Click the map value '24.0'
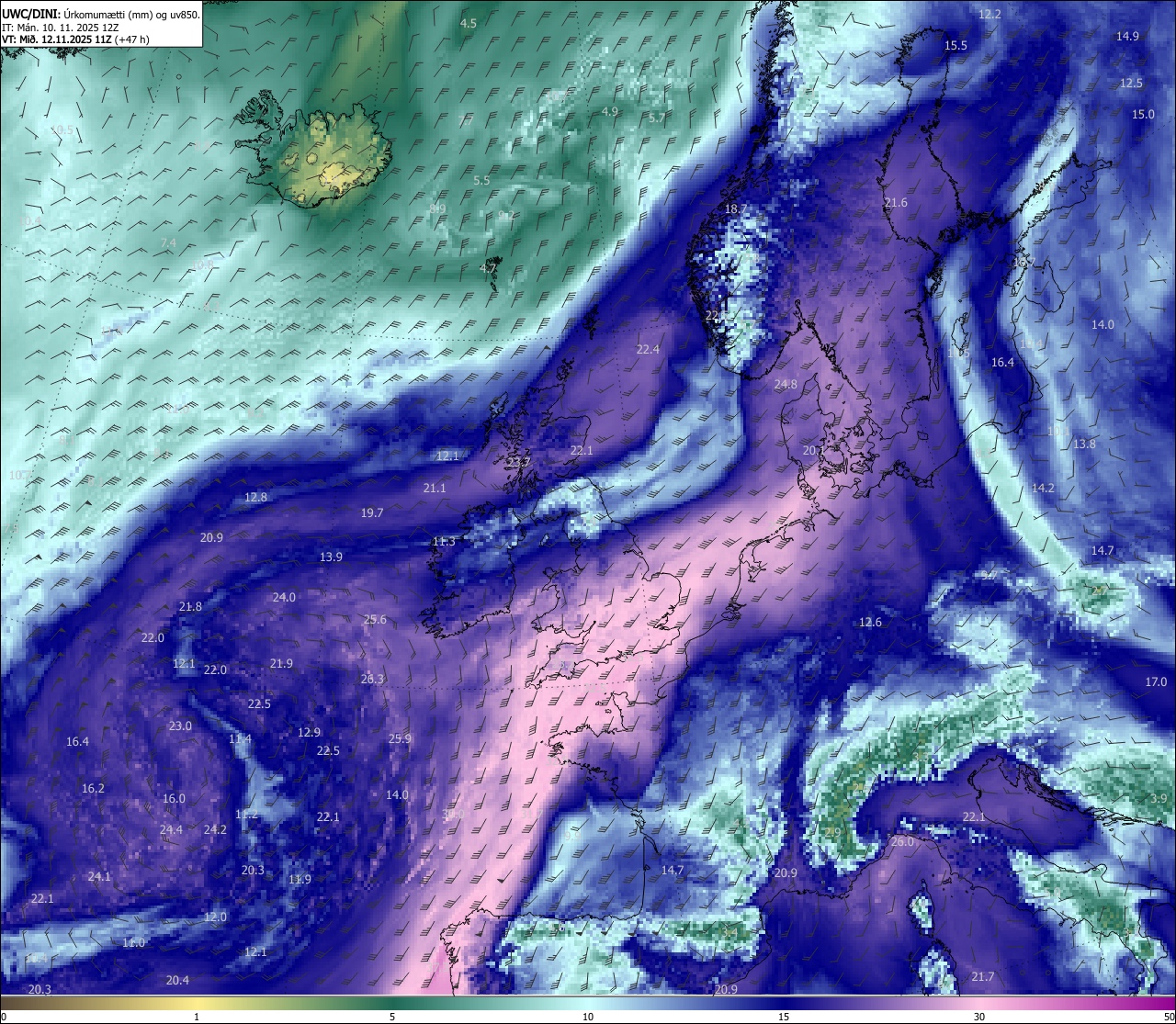This screenshot has width=1176, height=1024. pyautogui.click(x=284, y=597)
